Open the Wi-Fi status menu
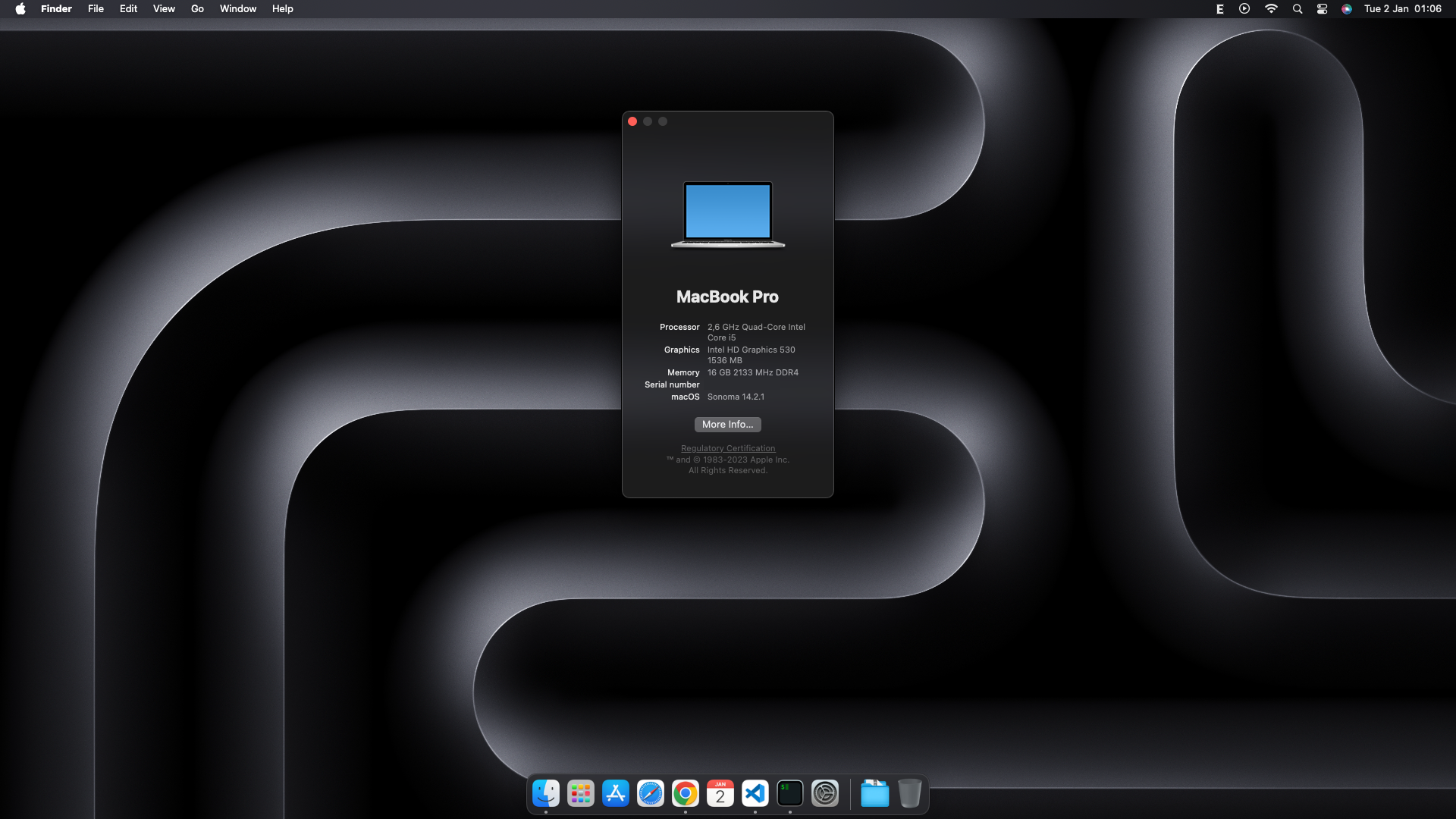 (1271, 9)
